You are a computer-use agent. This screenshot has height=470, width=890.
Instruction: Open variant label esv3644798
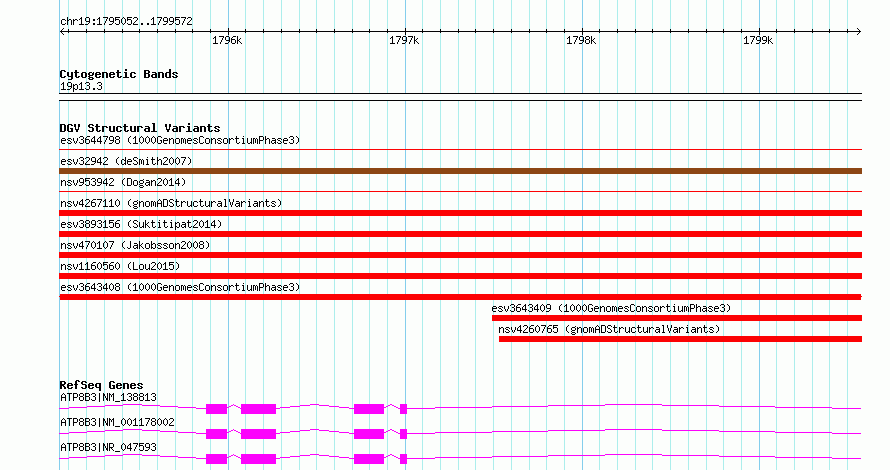pos(180,140)
